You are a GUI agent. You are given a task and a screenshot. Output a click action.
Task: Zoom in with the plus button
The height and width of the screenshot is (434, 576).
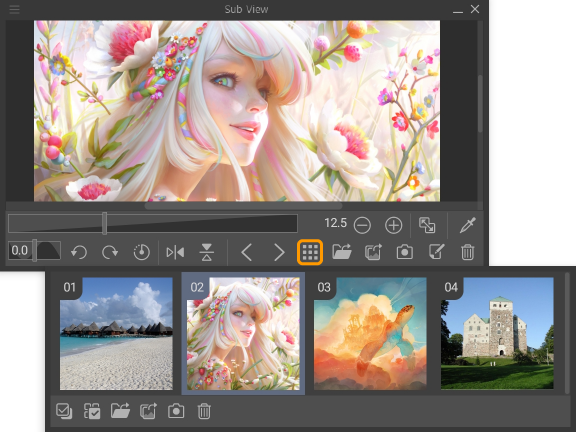click(x=393, y=225)
